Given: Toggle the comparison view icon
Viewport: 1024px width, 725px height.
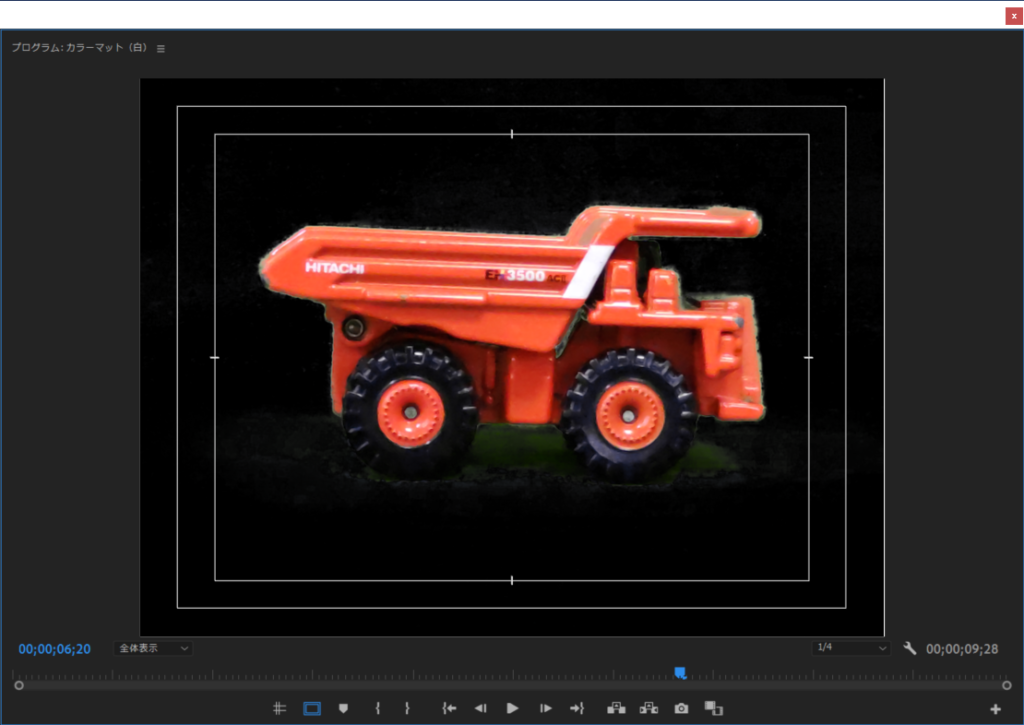Looking at the screenshot, I should tap(713, 708).
